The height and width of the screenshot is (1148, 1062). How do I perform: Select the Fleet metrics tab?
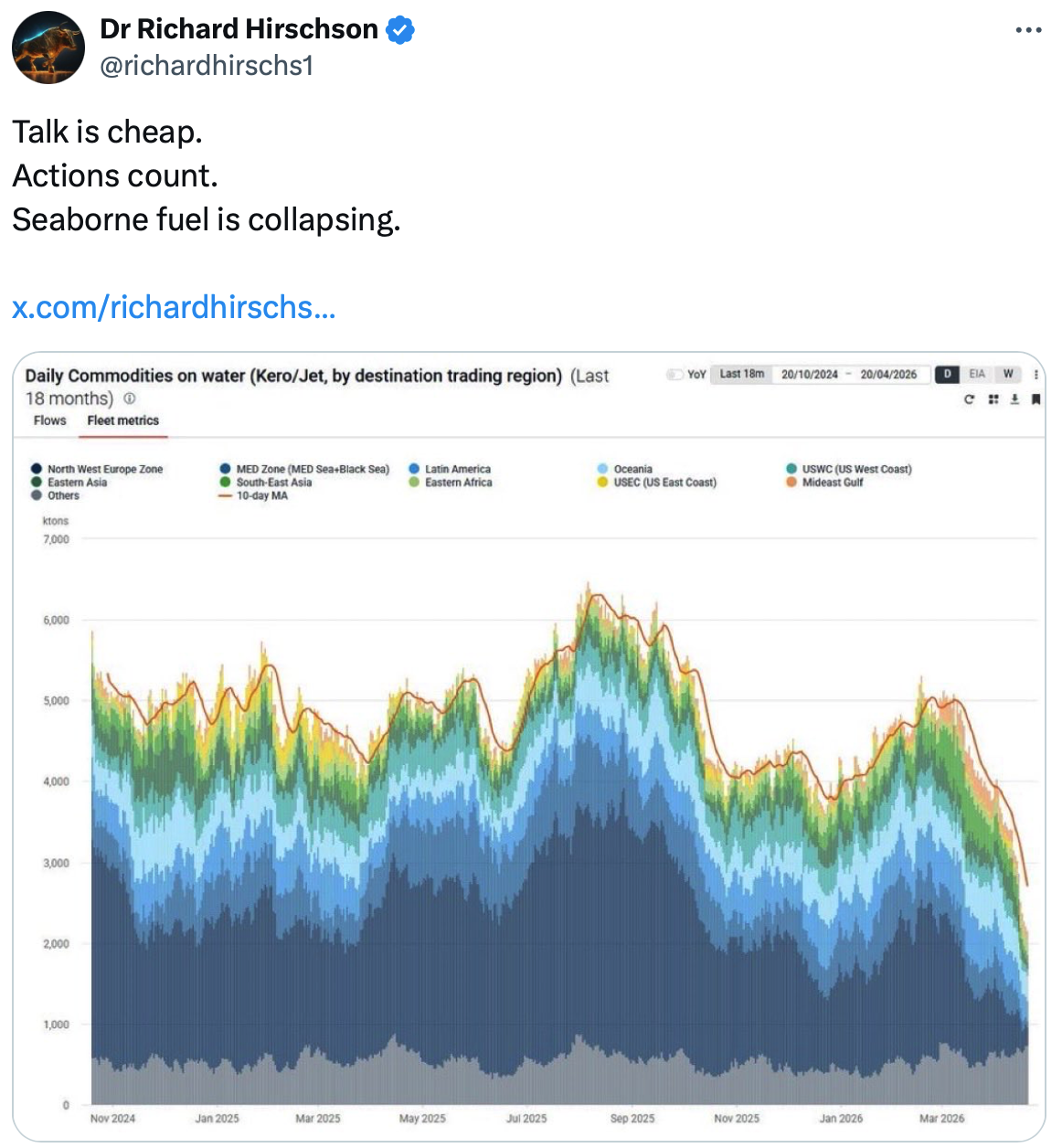tap(123, 420)
